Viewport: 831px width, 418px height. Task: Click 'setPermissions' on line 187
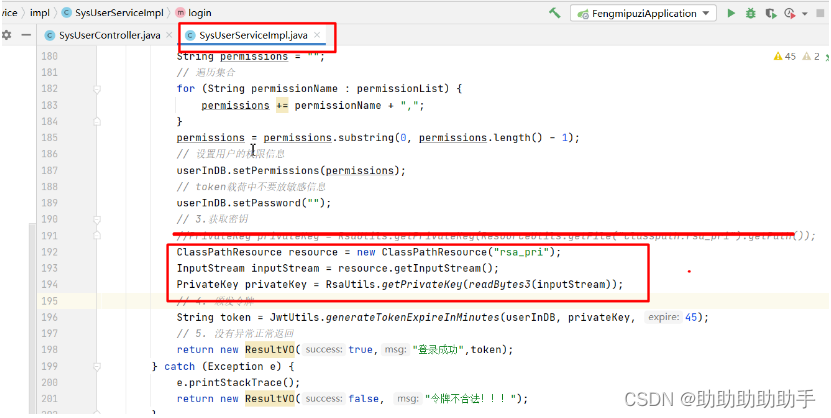pyautogui.click(x=277, y=171)
